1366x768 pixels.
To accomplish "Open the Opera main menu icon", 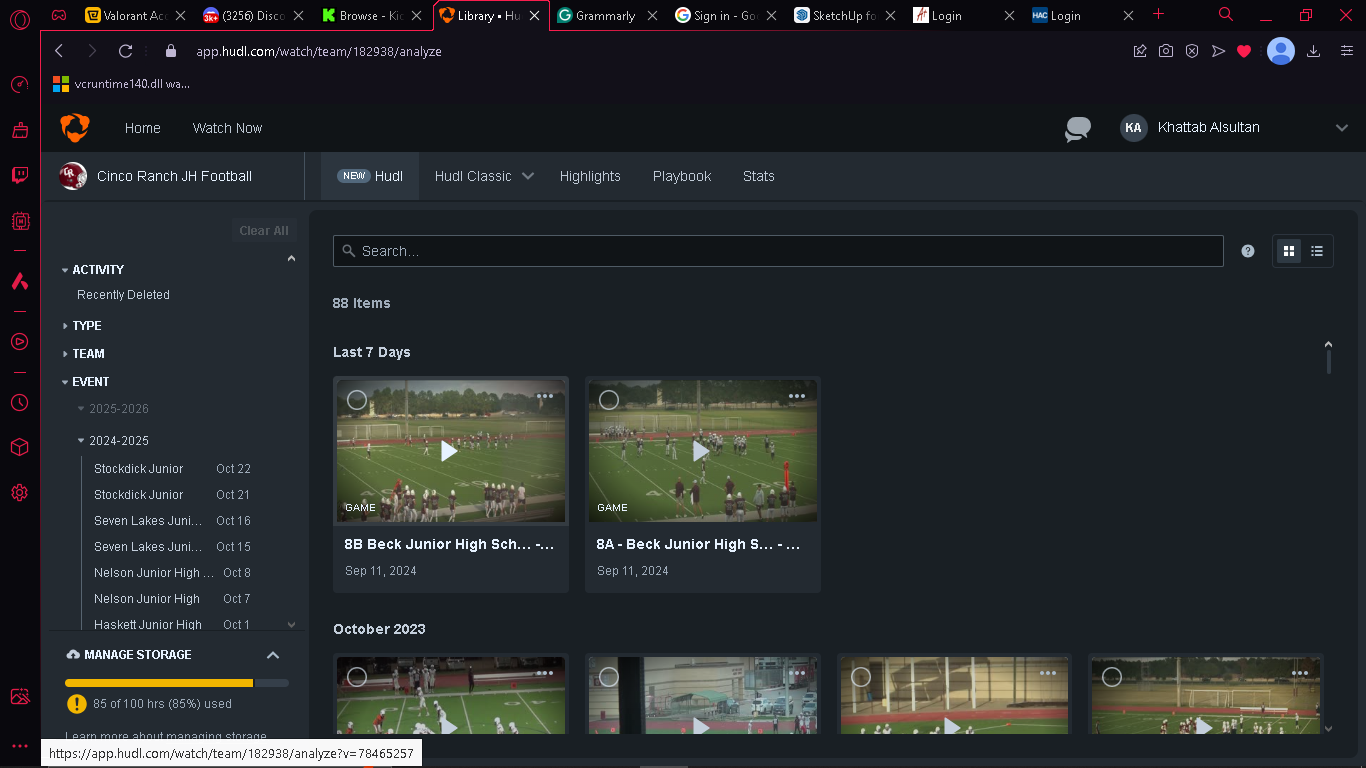I will (x=20, y=17).
